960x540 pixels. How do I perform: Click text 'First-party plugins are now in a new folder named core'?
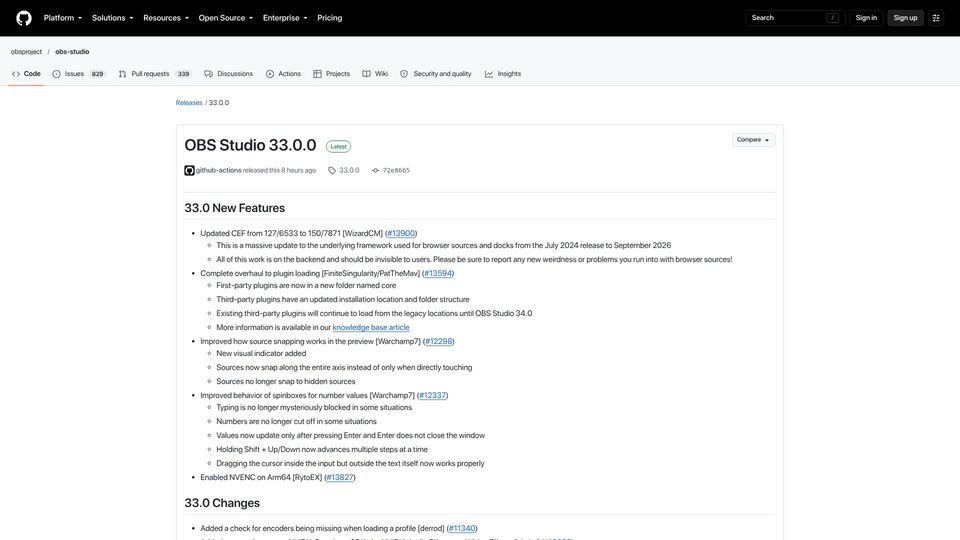pos(306,285)
